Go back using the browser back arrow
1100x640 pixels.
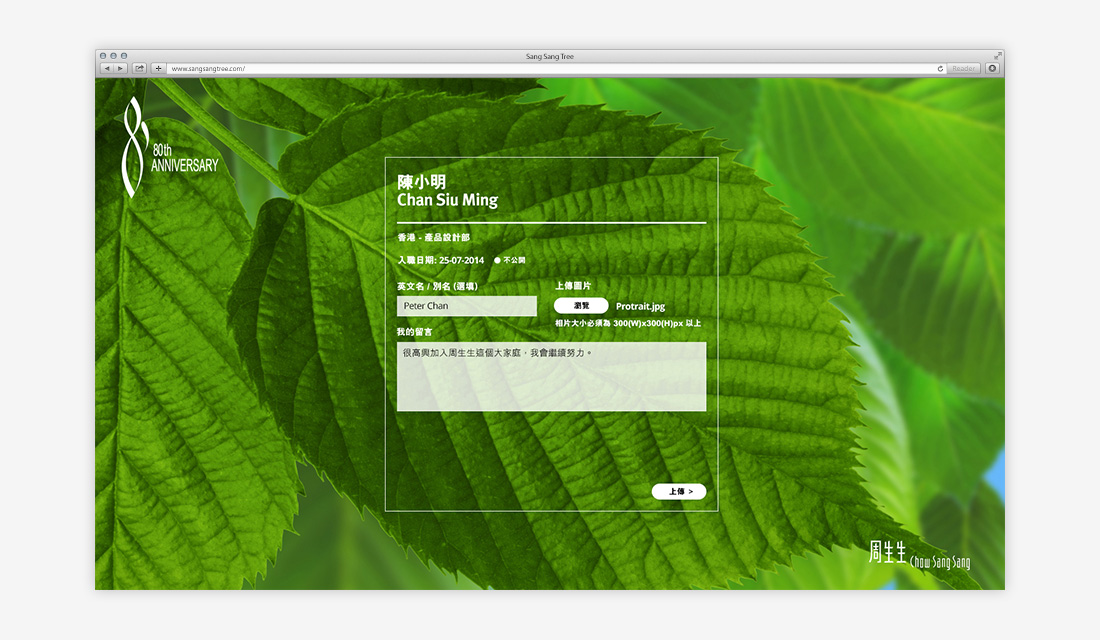click(x=107, y=69)
